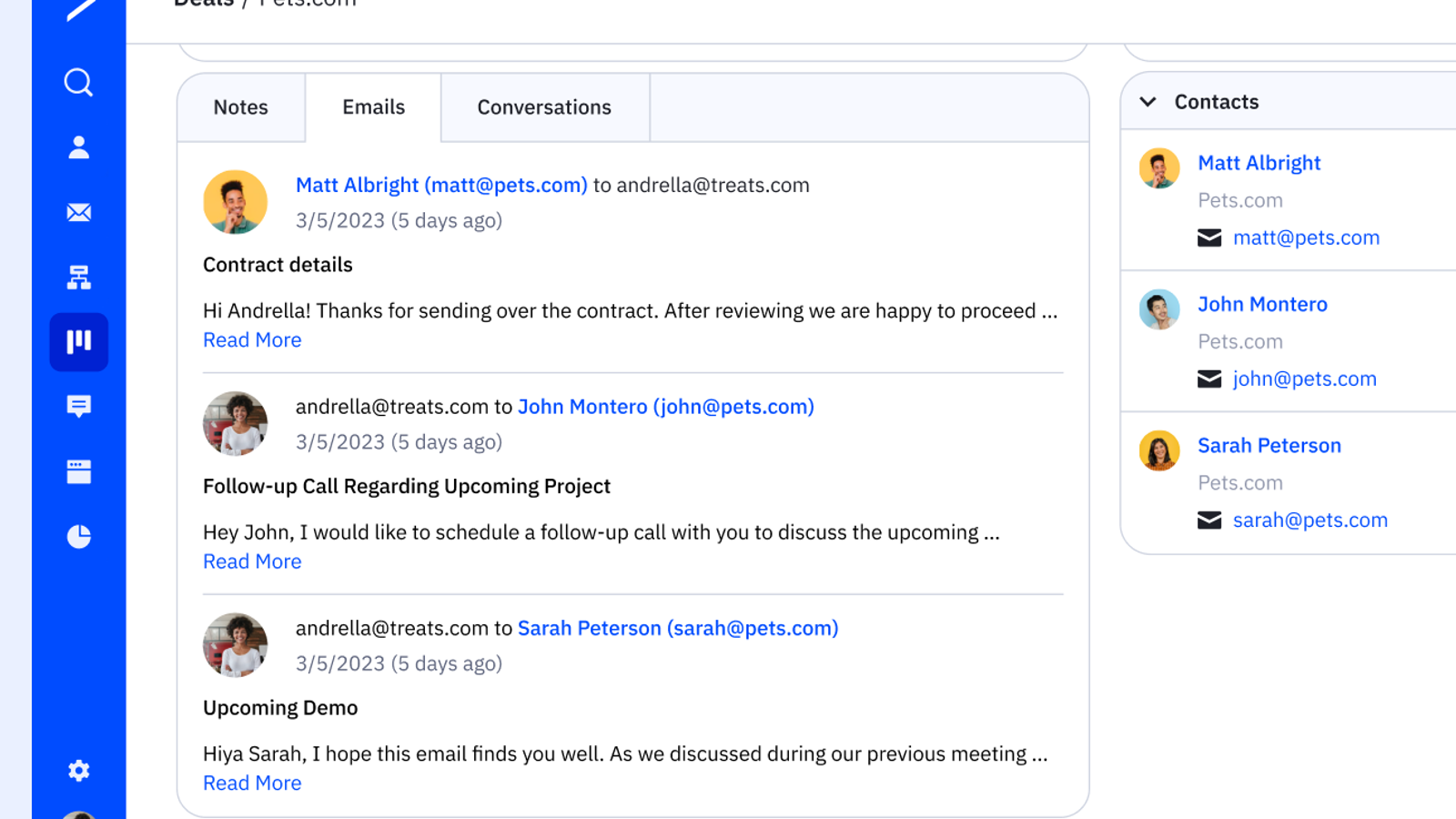Open the Site icon in sidebar
The height and width of the screenshot is (819, 1456).
click(x=78, y=471)
